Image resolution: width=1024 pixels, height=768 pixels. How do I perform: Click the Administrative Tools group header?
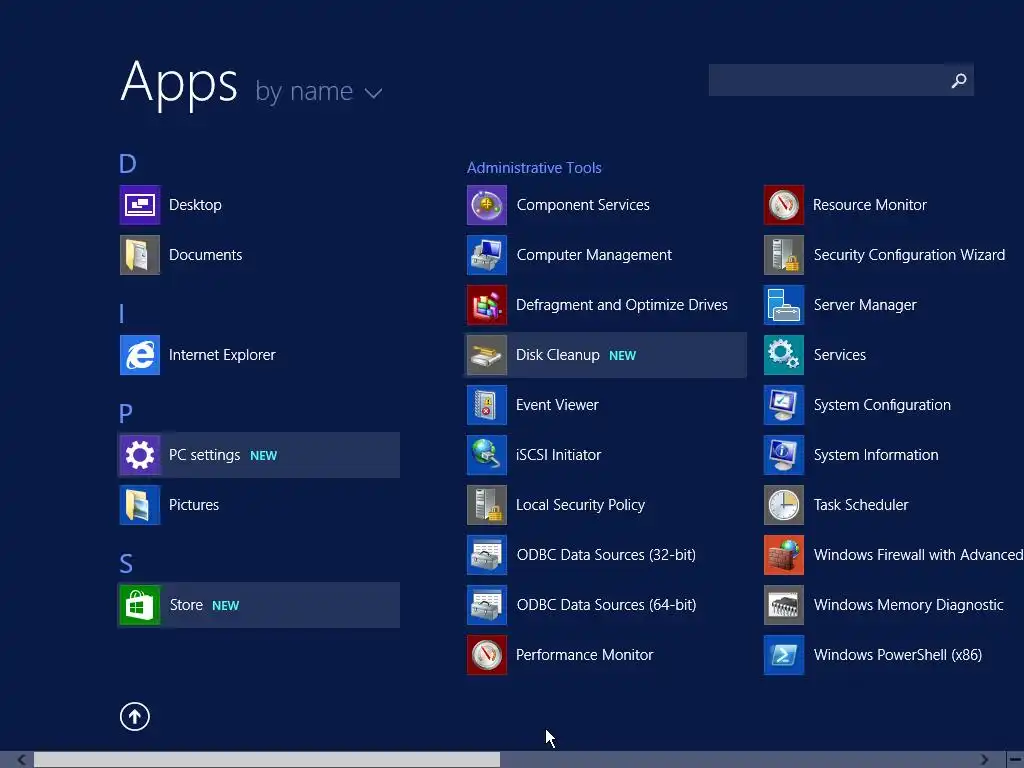tap(534, 168)
